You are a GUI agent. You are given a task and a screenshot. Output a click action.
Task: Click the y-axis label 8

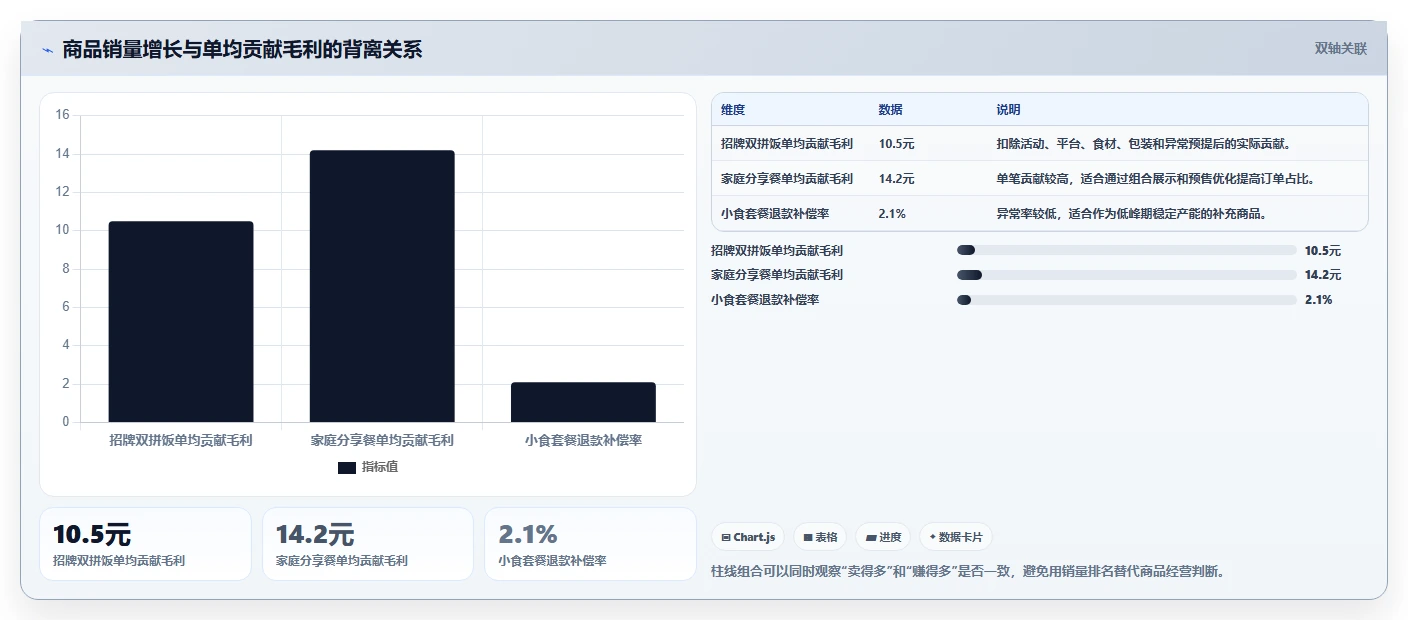[66, 269]
